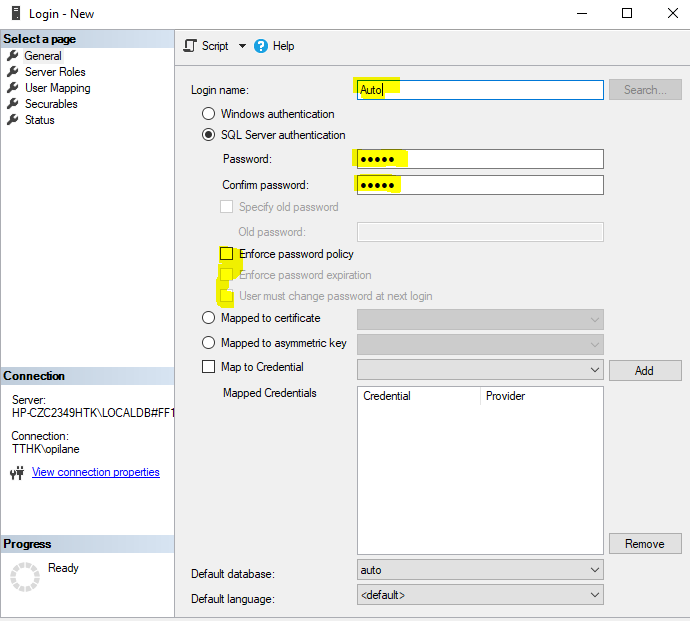Click in the Login name field
690x621 pixels.
[480, 90]
